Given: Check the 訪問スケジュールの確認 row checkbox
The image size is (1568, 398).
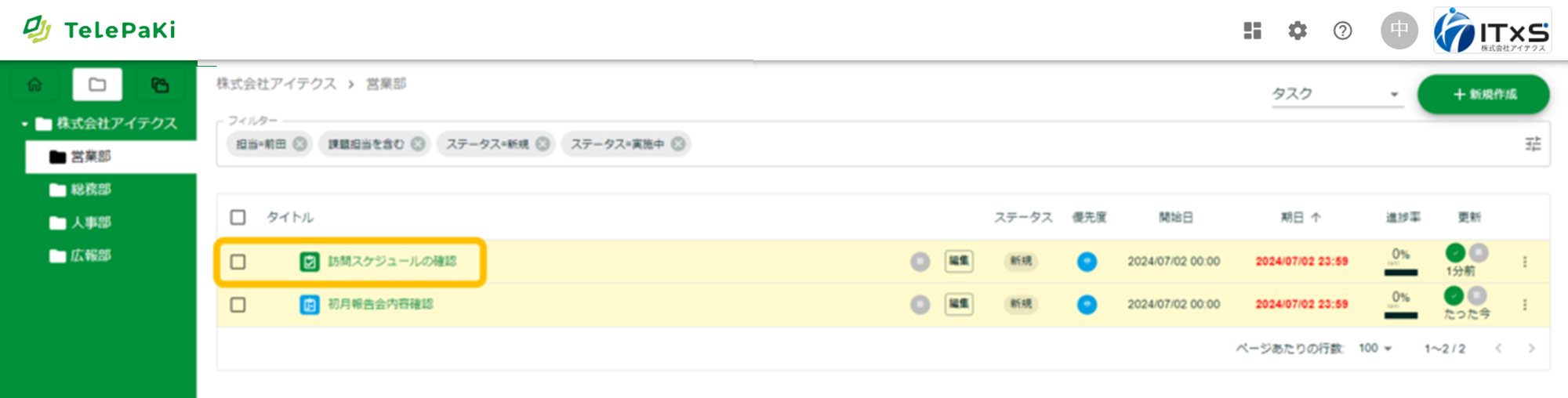Looking at the screenshot, I should 238,262.
